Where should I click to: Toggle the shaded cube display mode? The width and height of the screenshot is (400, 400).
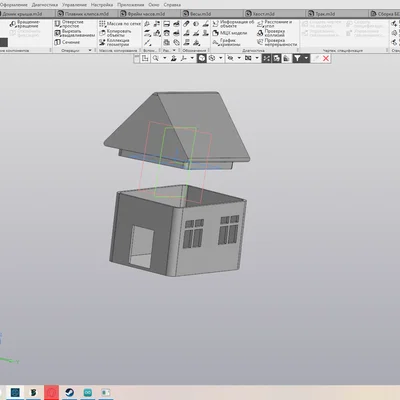tap(202, 58)
